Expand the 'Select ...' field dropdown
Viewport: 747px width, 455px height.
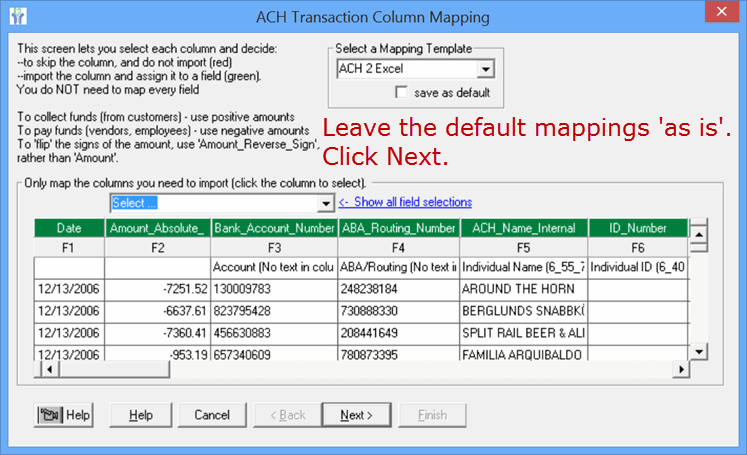(x=325, y=203)
